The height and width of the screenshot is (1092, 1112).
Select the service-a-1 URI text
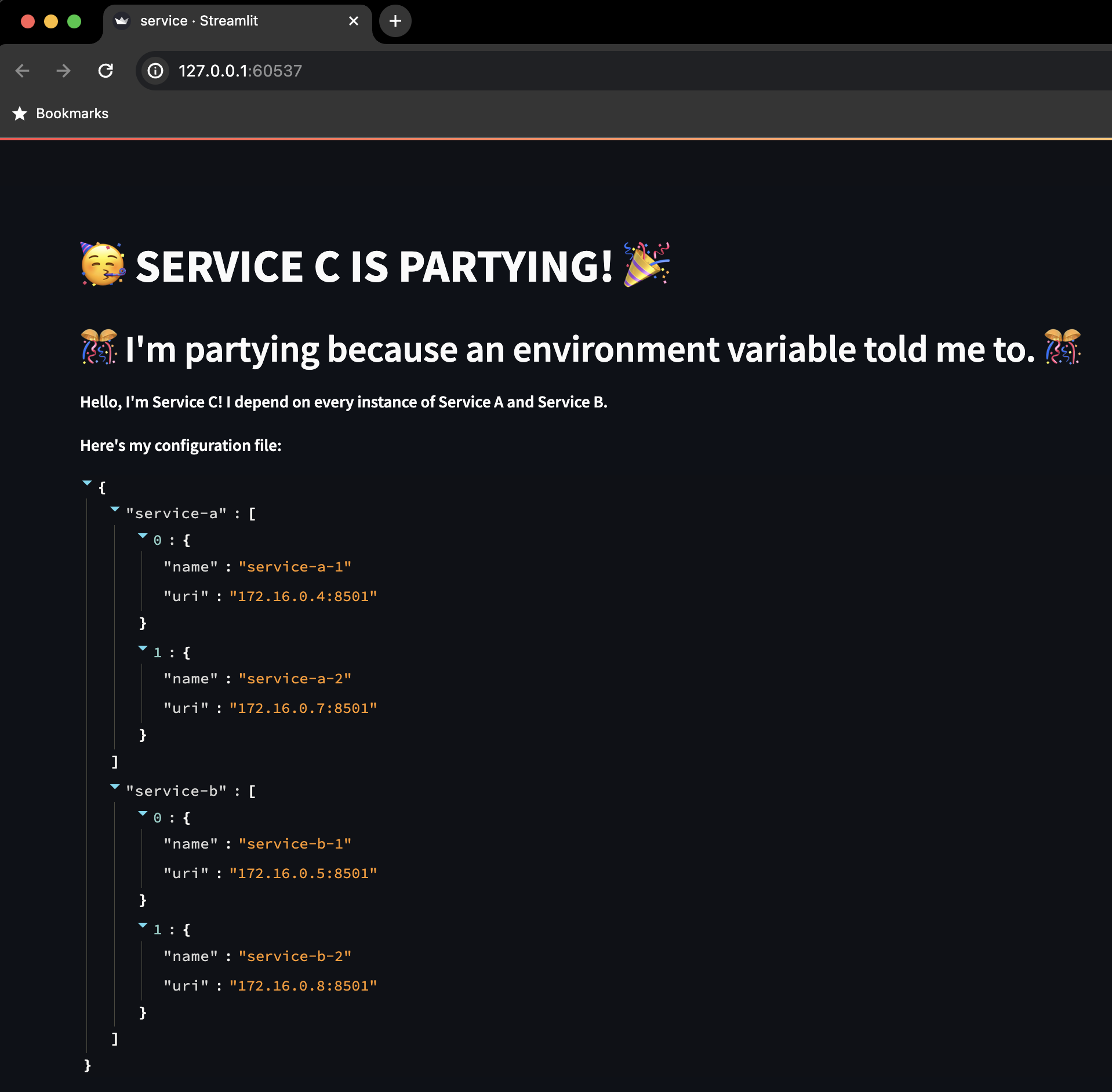[303, 596]
